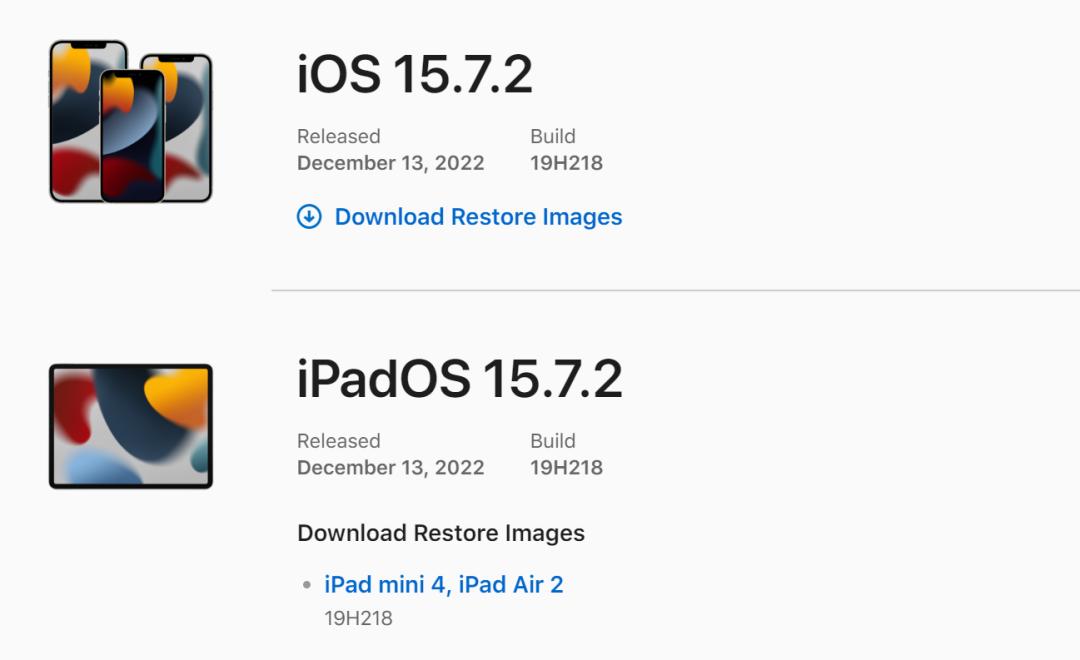Screen dimensions: 1080x660
Task: Select the iPhone devices artwork for iOS 15.7.2
Action: coord(130,120)
